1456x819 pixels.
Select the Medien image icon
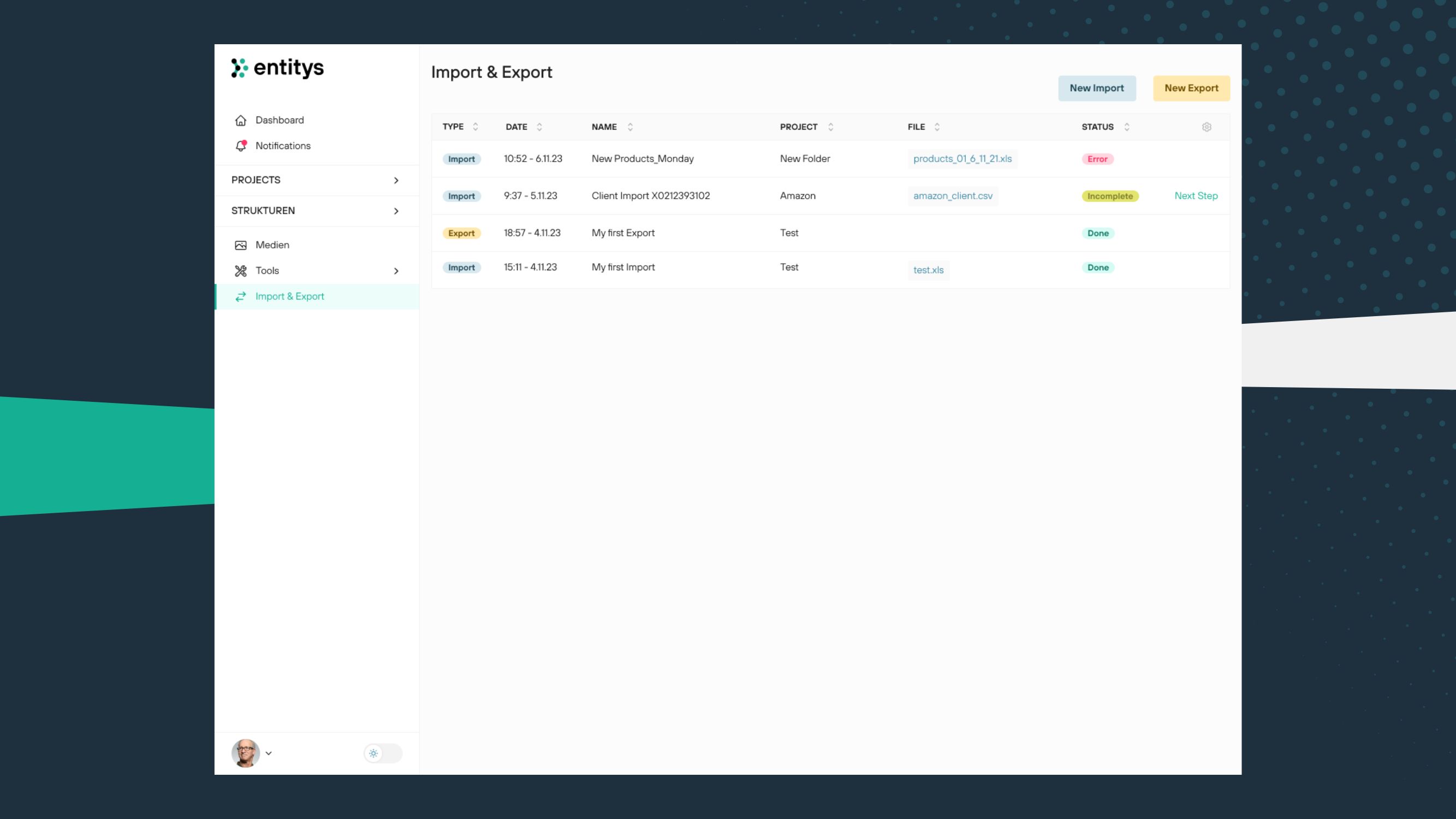click(241, 245)
